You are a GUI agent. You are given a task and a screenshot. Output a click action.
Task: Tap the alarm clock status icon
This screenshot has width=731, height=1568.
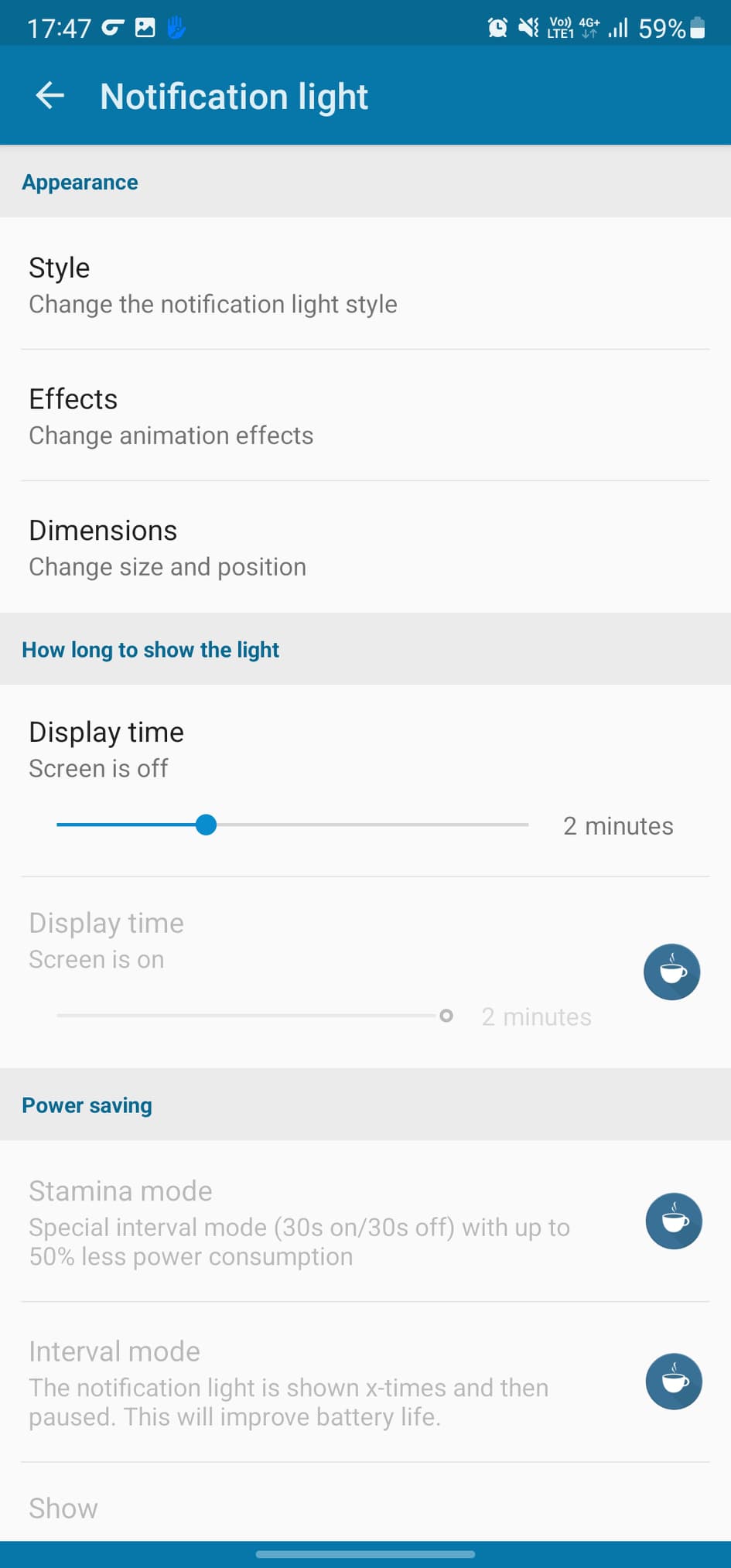click(x=497, y=29)
